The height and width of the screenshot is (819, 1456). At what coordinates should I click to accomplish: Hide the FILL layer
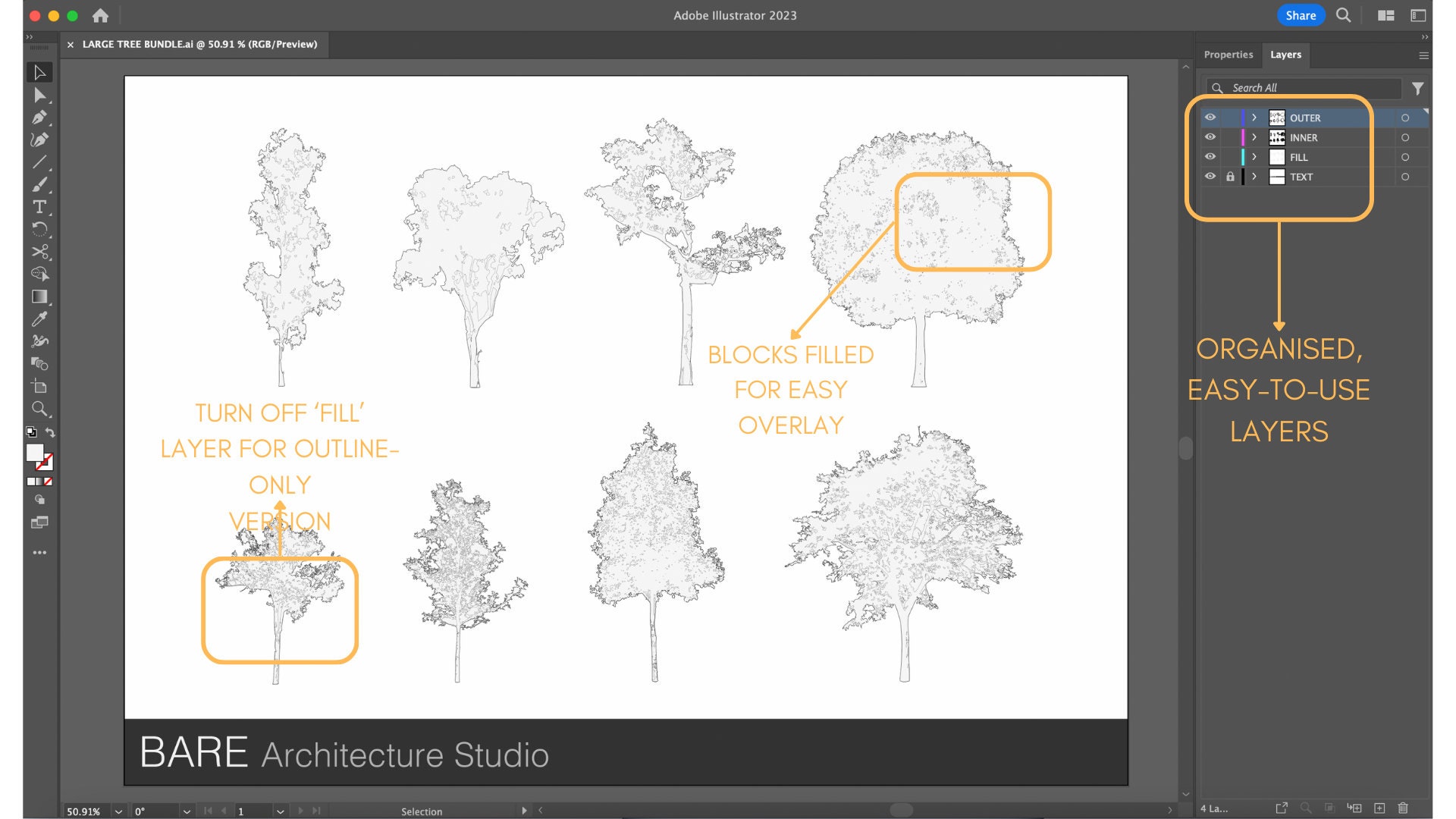[1211, 157]
